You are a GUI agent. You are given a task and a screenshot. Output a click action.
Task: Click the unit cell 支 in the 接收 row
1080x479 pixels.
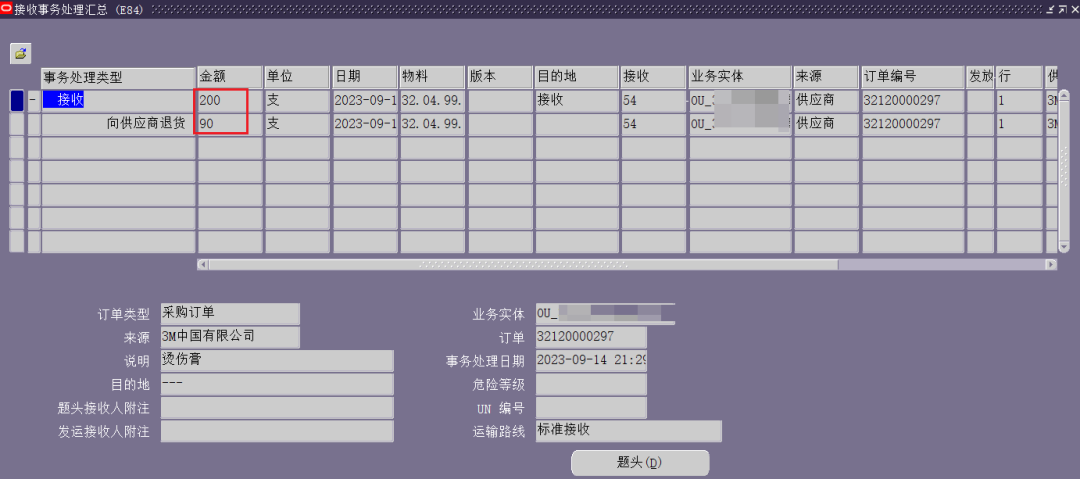tap(298, 101)
